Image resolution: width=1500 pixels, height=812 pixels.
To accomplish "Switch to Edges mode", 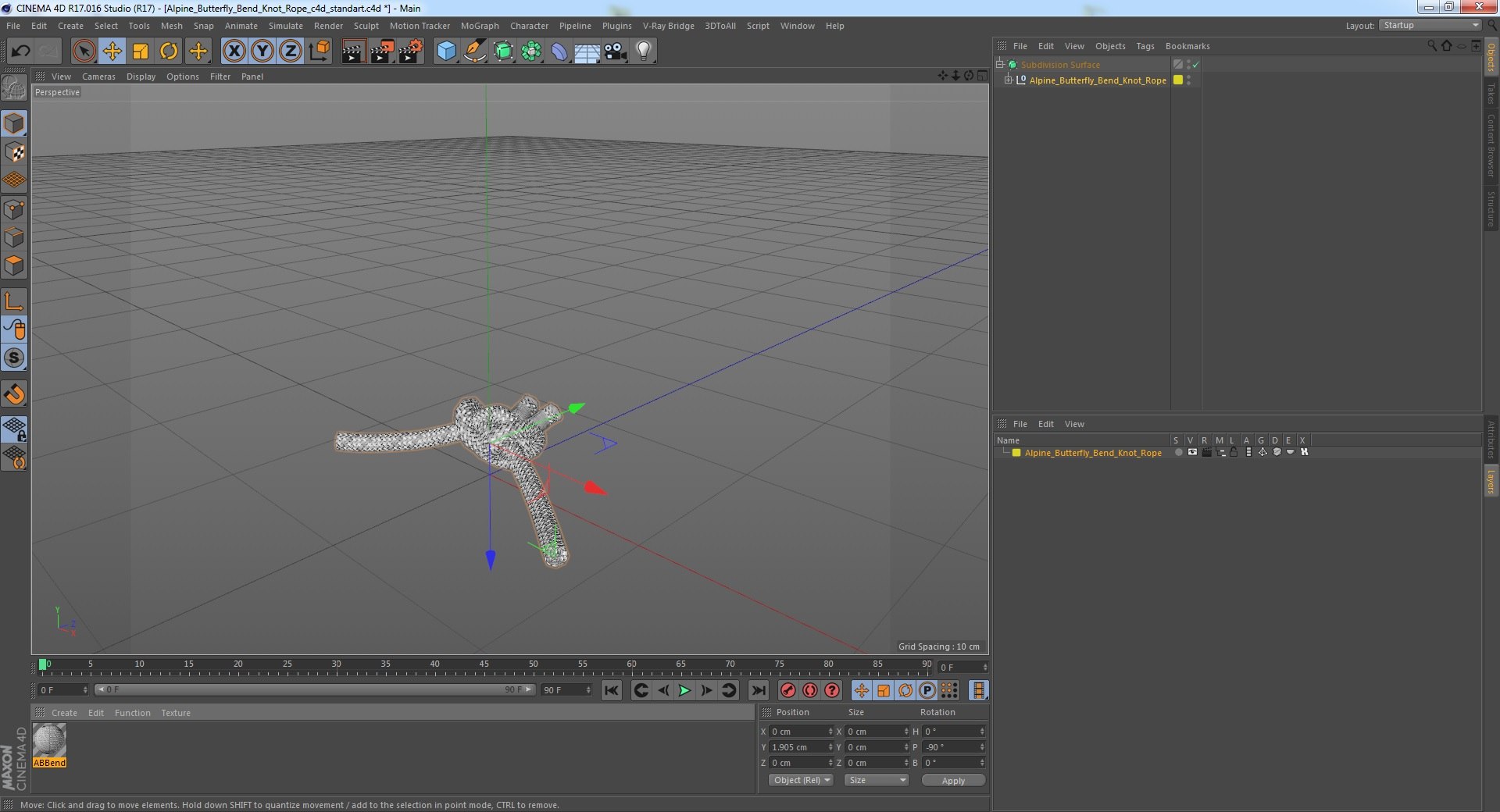I will coord(14,237).
